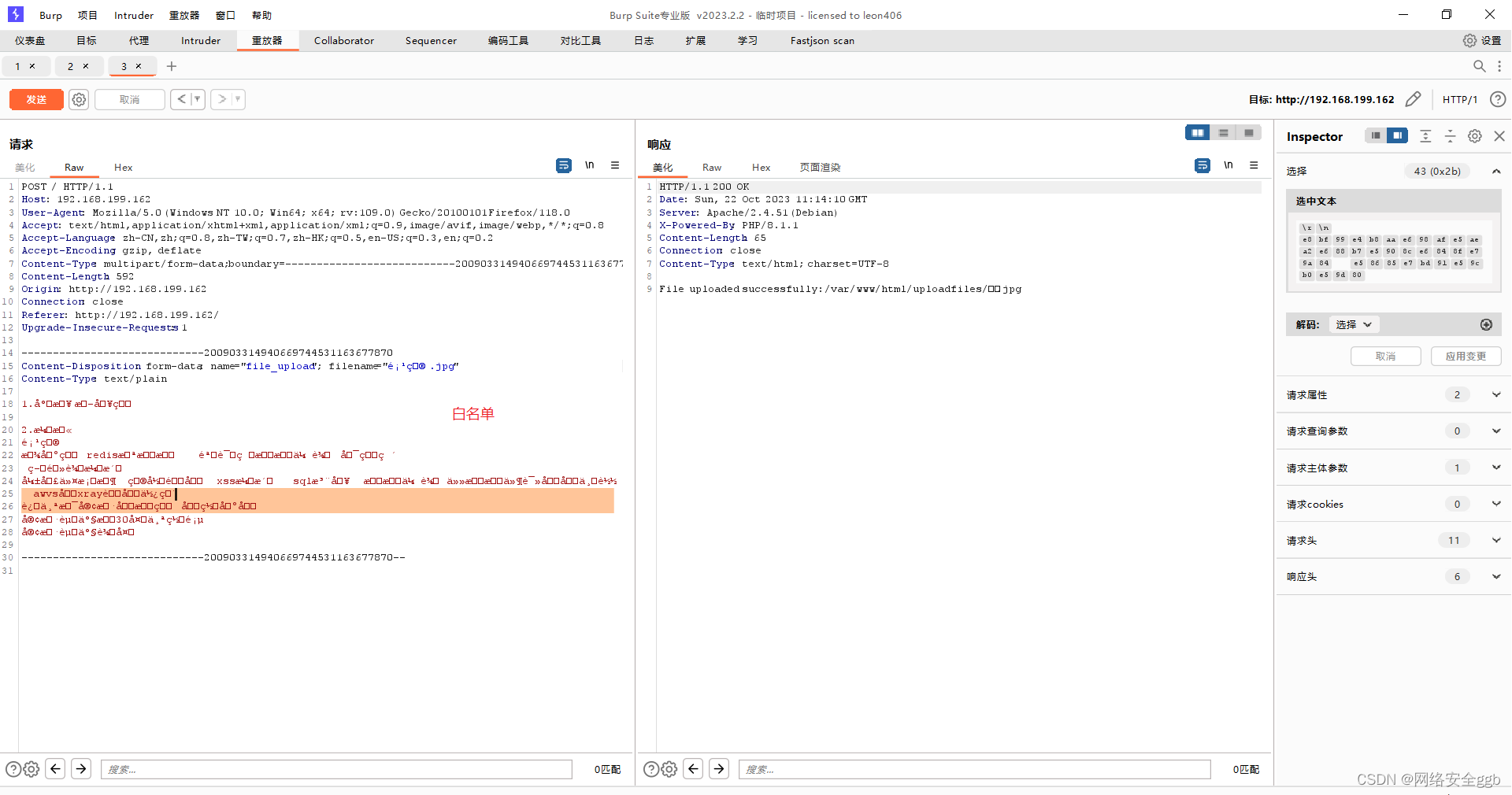Open the gear settings next to send button
This screenshot has height=795, width=1512.
click(79, 99)
